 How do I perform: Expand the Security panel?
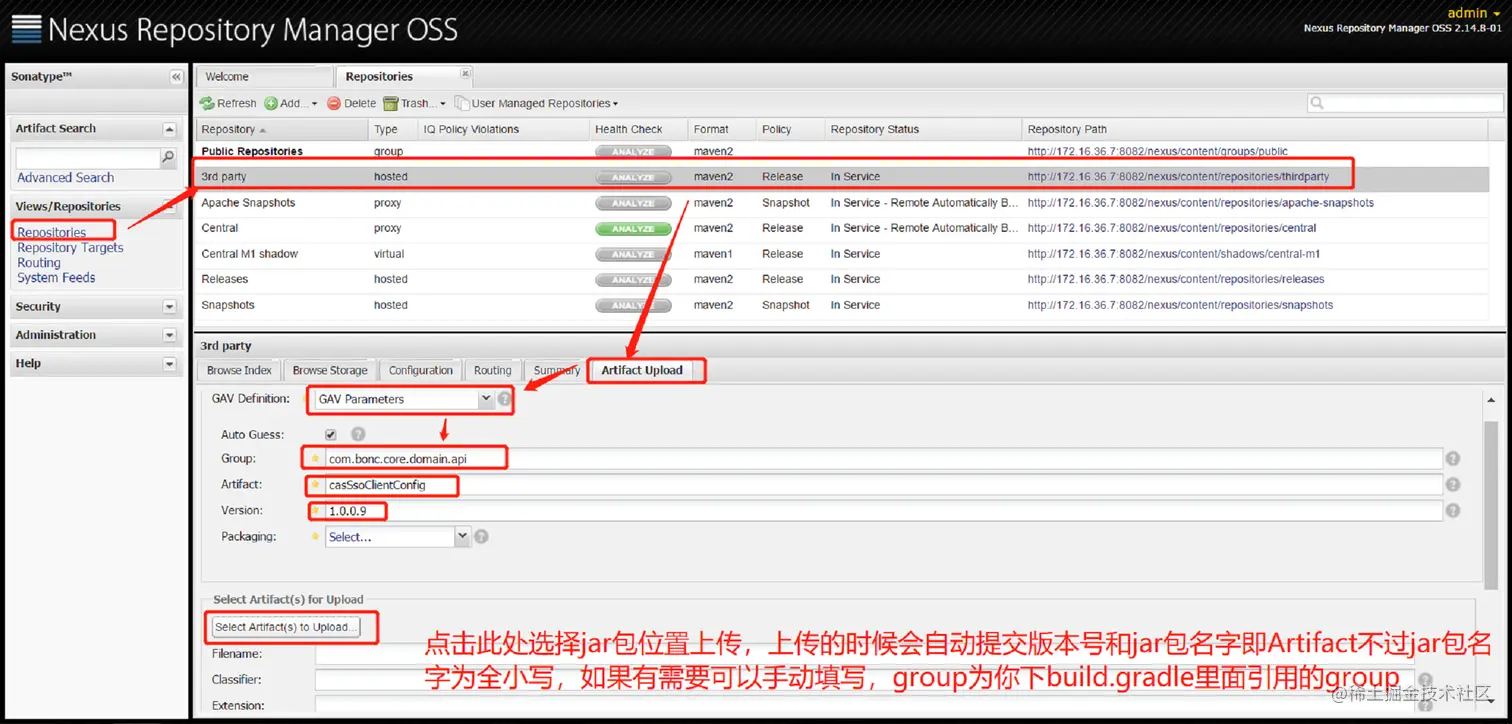pyautogui.click(x=168, y=306)
